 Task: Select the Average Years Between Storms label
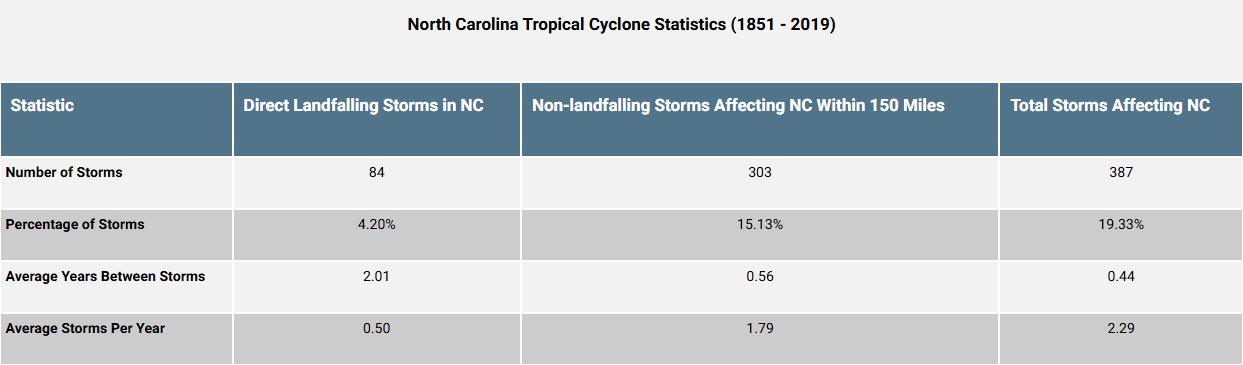[x=105, y=276]
